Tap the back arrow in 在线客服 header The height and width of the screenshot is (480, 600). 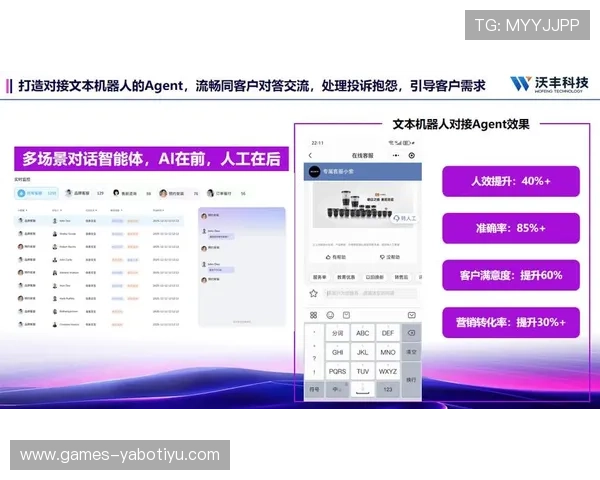310,155
